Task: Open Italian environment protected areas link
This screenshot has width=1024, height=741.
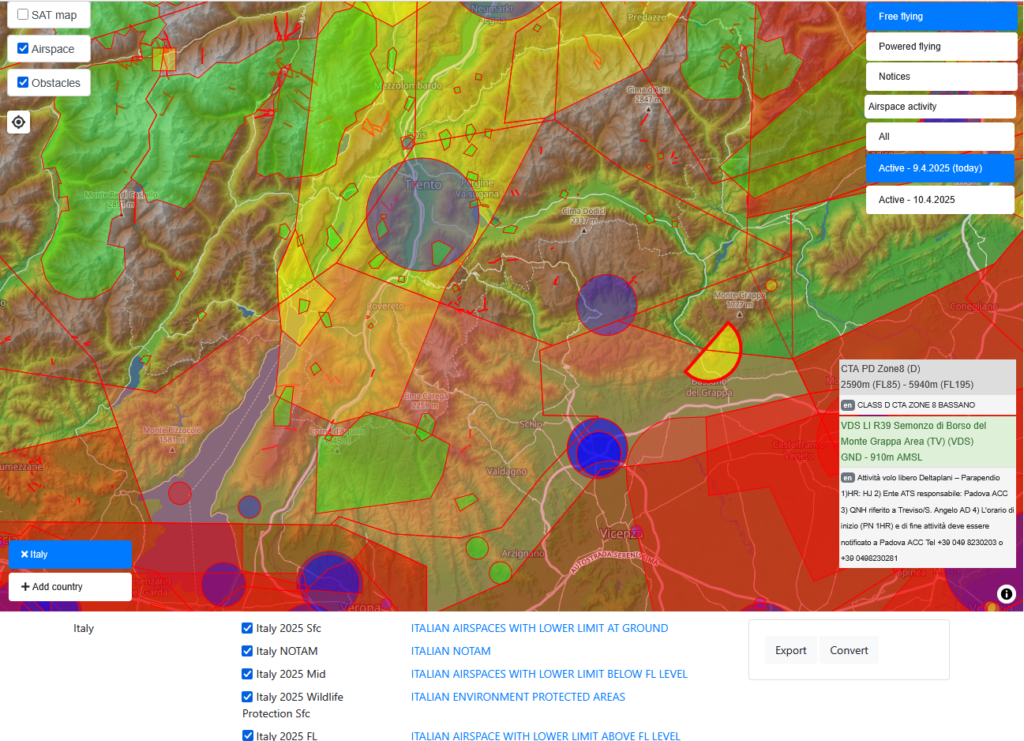Action: 518,697
